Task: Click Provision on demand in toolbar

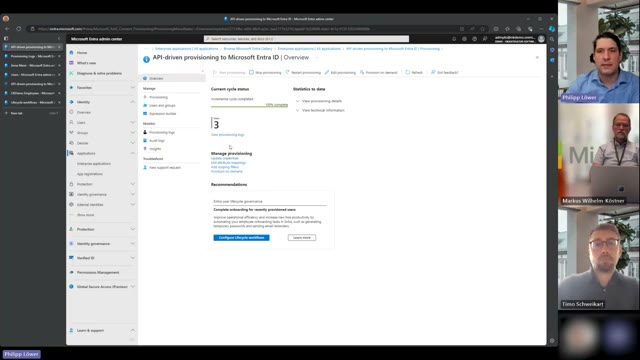Action: click(x=378, y=72)
